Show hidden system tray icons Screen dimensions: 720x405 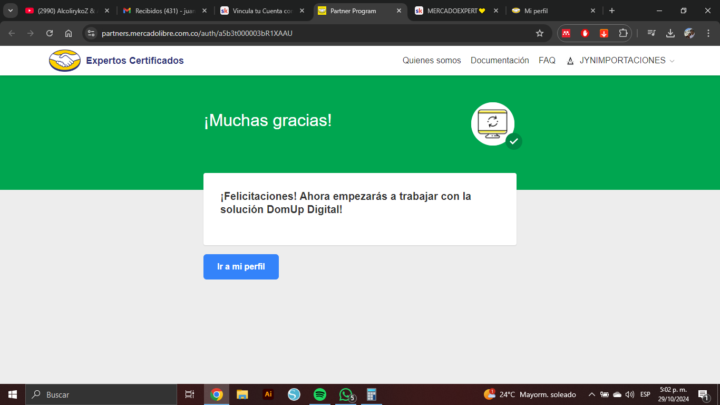click(x=591, y=394)
